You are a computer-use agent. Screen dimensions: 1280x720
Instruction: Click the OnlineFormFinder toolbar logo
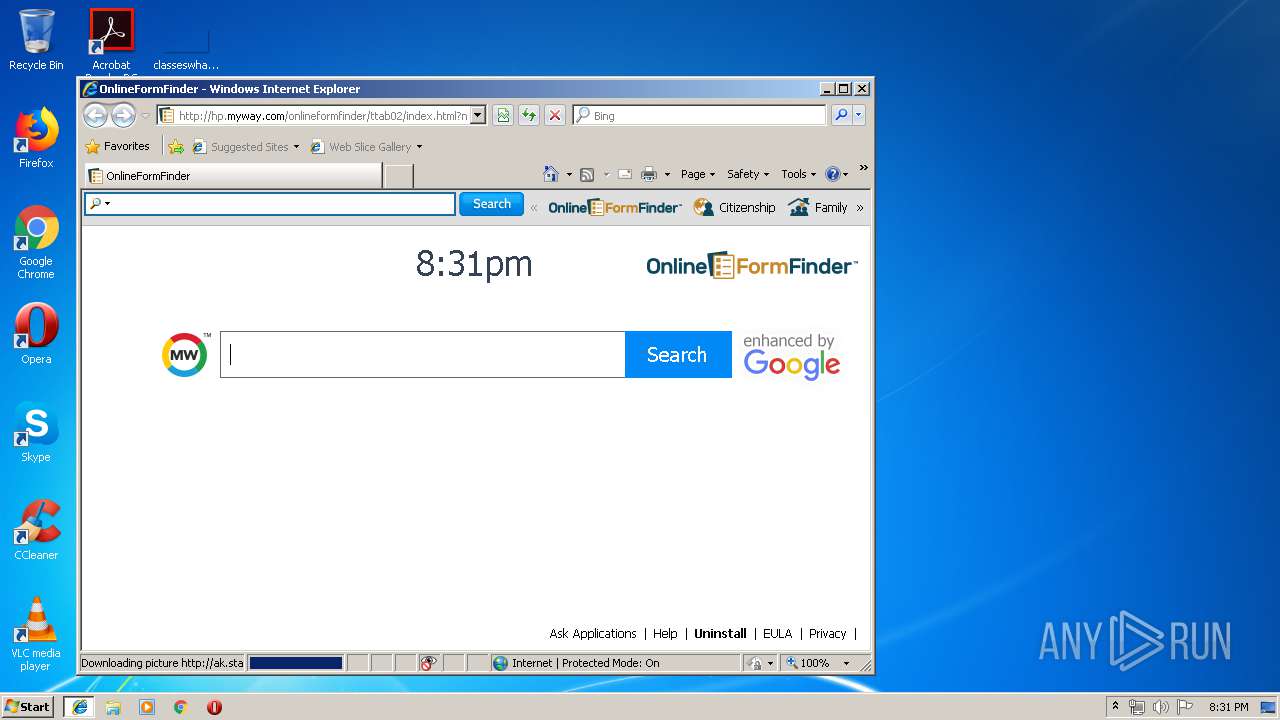614,208
